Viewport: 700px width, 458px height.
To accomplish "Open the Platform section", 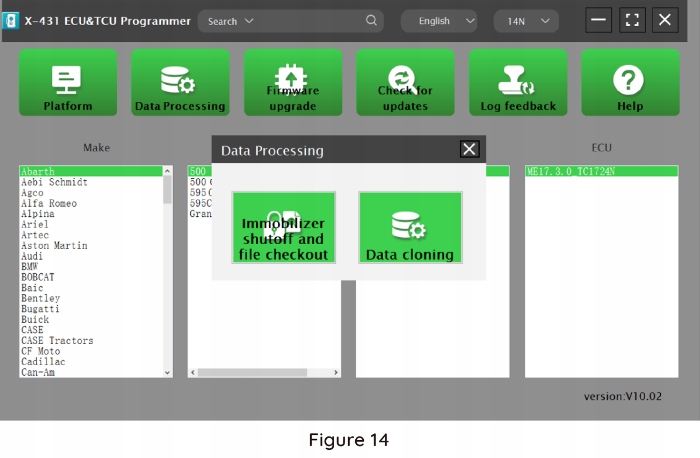I will click(68, 83).
